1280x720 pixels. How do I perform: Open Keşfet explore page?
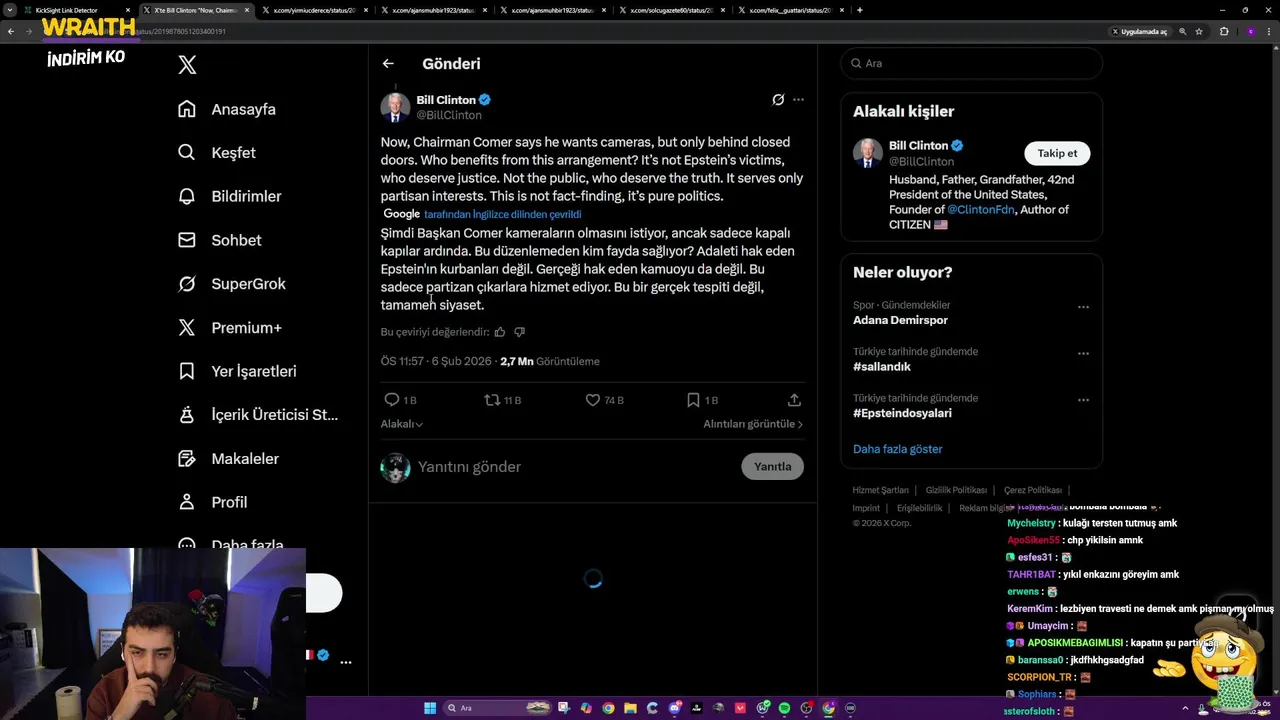217,153
